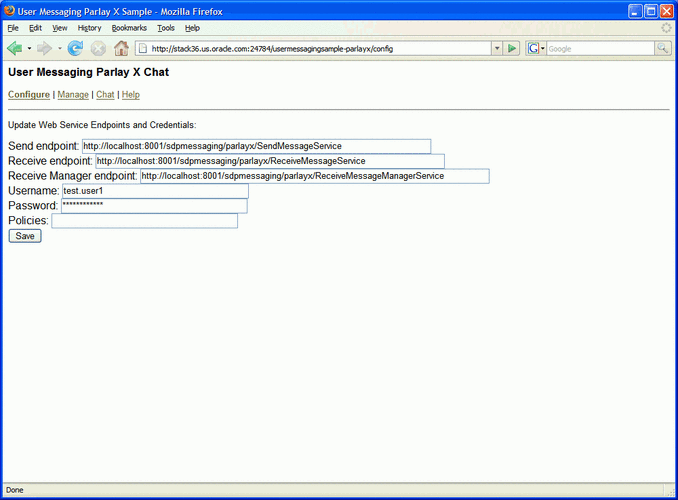Open the Tools menu

coord(166,28)
